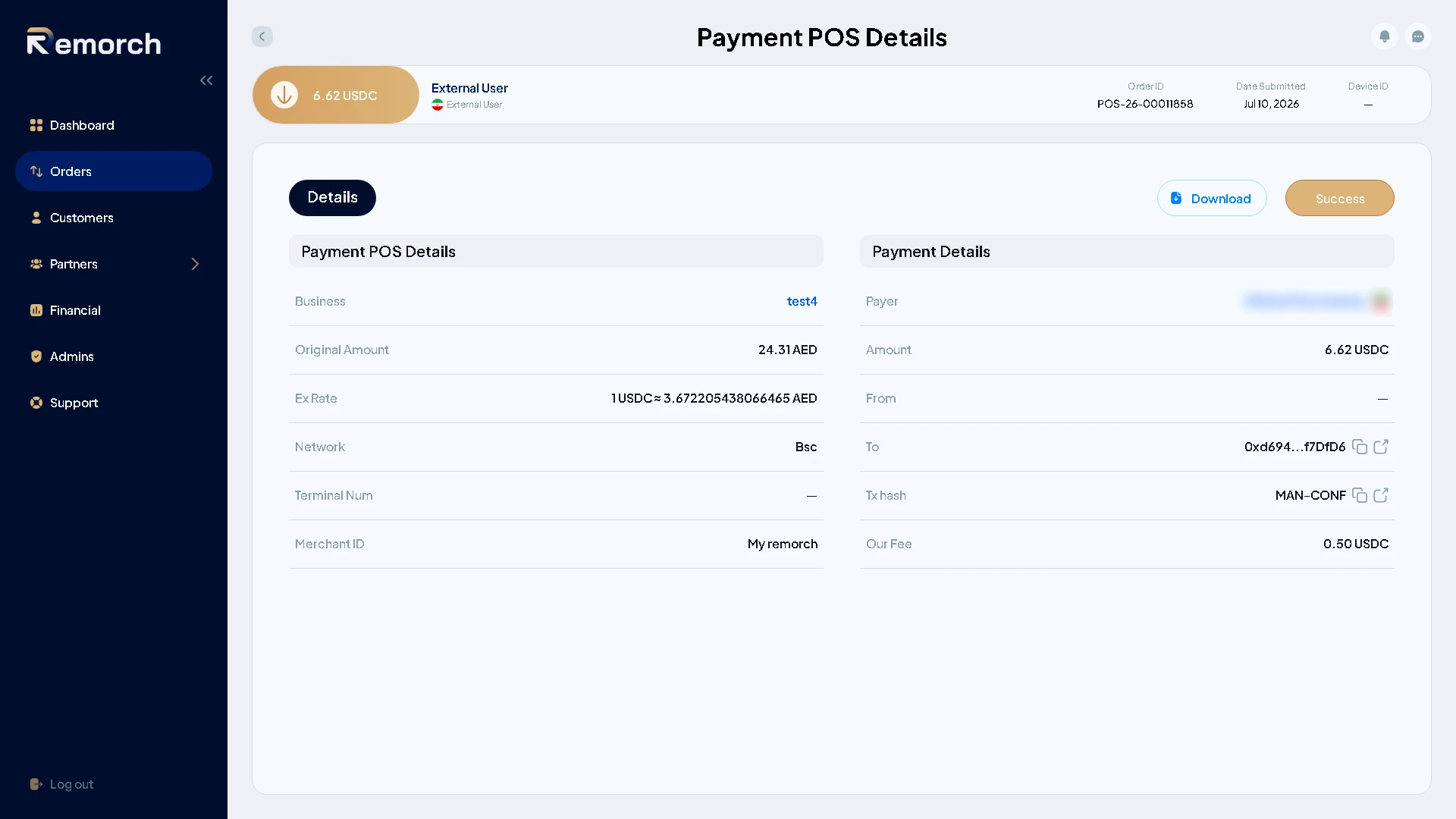Click the date Jul 10, 2026
The height and width of the screenshot is (819, 1456).
[1271, 104]
